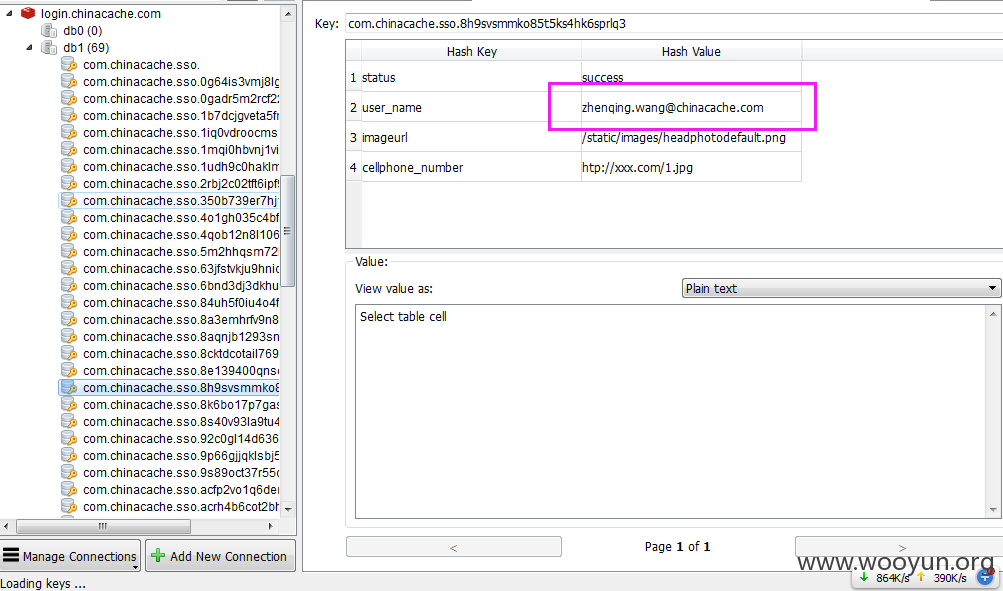Collapse the db1 (69) database node
This screenshot has height=591, width=1003.
point(29,47)
